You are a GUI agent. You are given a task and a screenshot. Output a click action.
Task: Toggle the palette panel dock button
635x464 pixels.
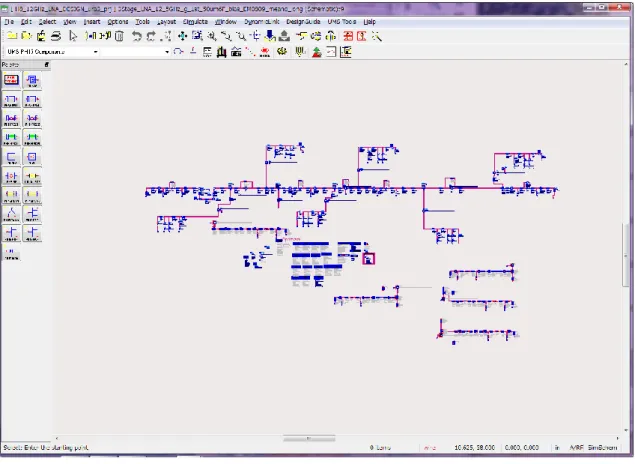(x=47, y=65)
